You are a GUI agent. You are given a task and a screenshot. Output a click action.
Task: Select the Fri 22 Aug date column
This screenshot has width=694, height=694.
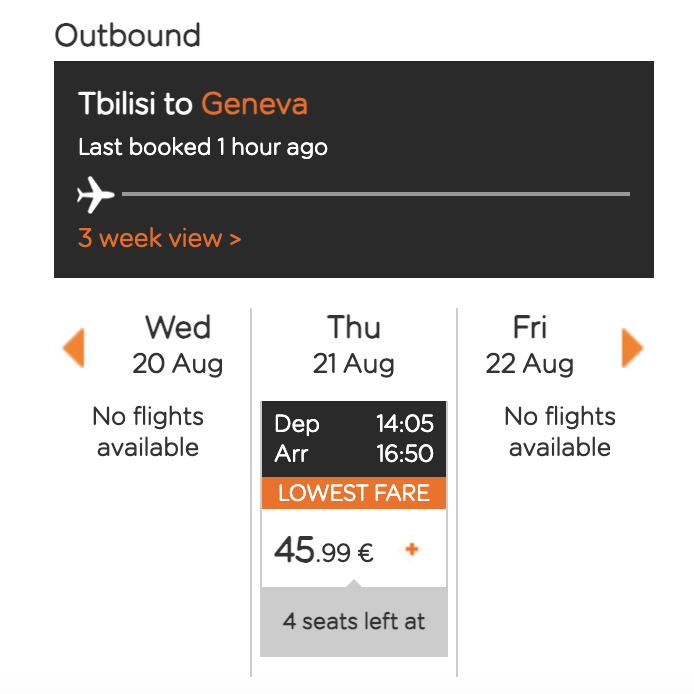click(x=529, y=345)
